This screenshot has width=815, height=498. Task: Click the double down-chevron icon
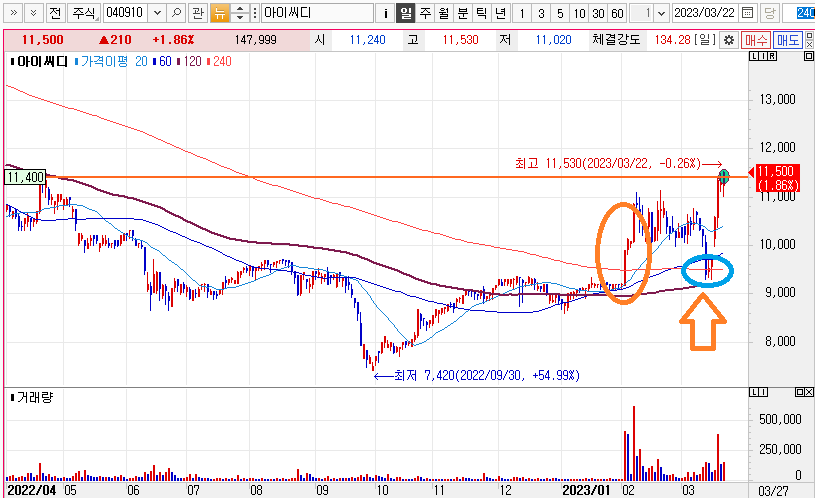point(33,13)
